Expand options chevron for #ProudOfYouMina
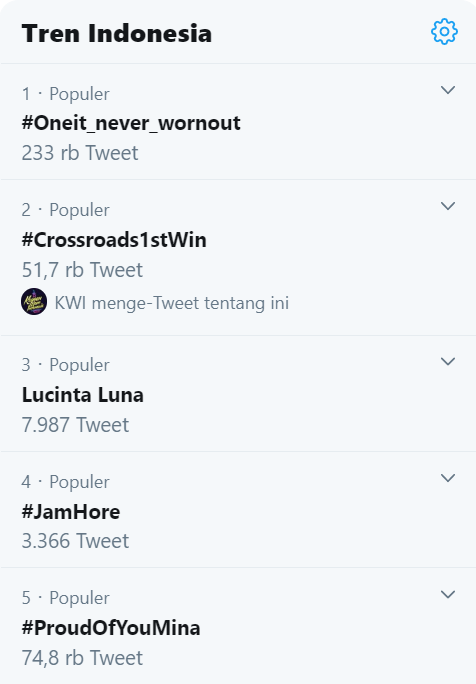Image resolution: width=476 pixels, height=684 pixels. [x=448, y=595]
